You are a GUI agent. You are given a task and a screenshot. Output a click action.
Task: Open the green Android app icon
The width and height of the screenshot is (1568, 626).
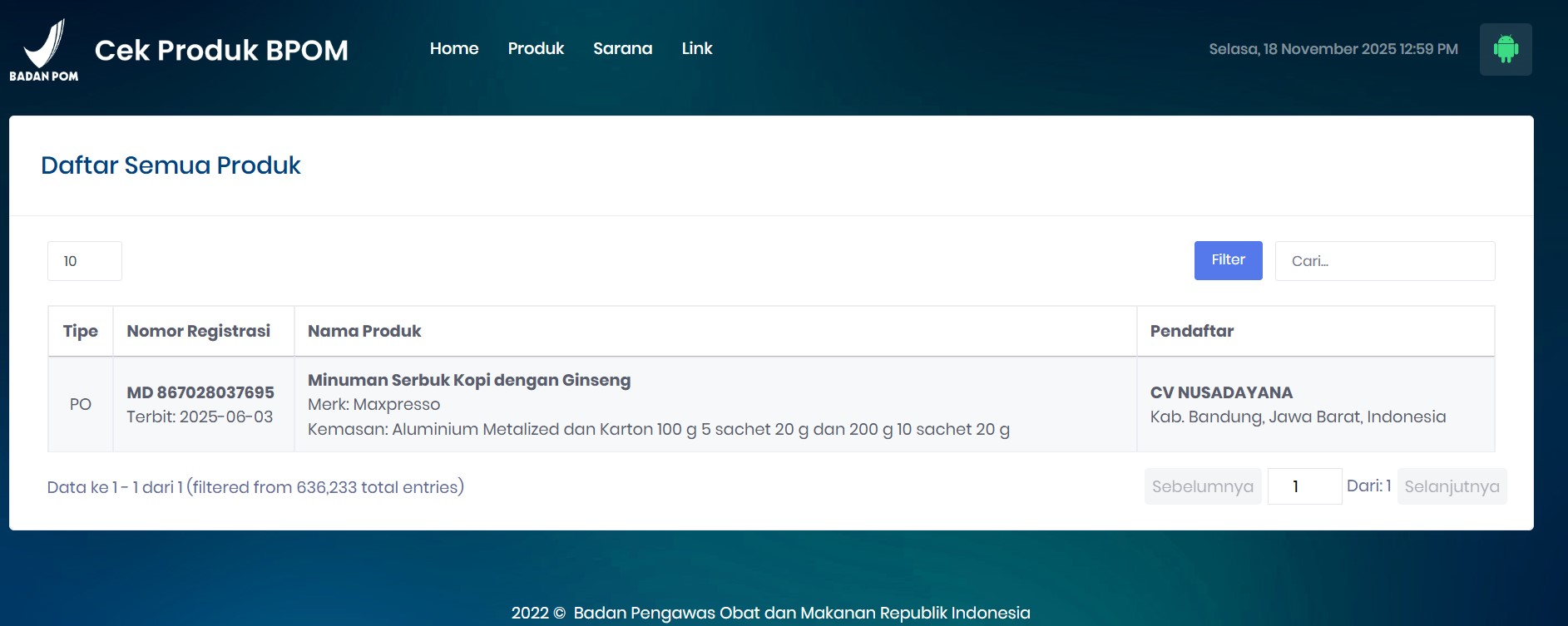pyautogui.click(x=1505, y=49)
